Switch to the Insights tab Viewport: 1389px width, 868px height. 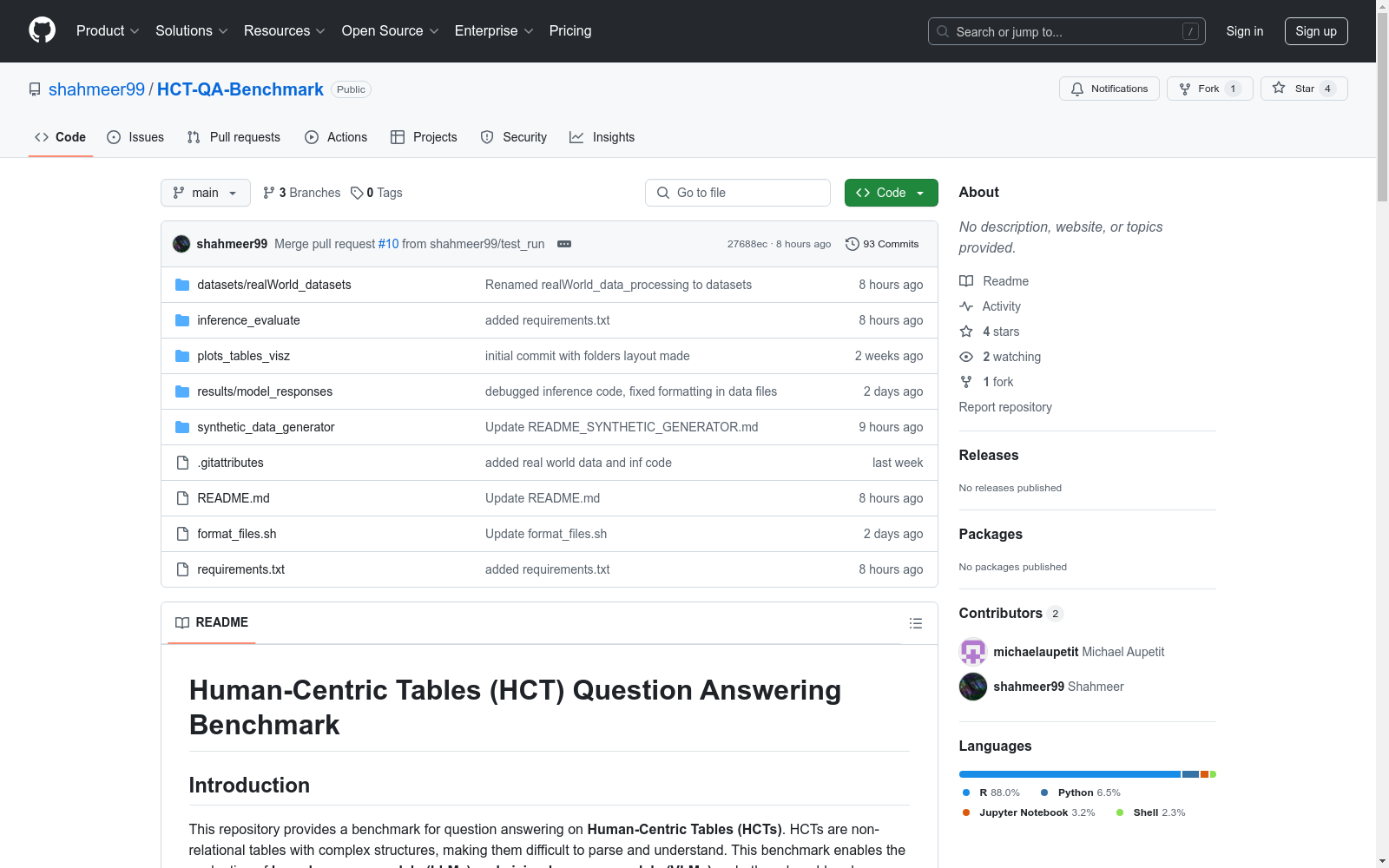point(602,137)
